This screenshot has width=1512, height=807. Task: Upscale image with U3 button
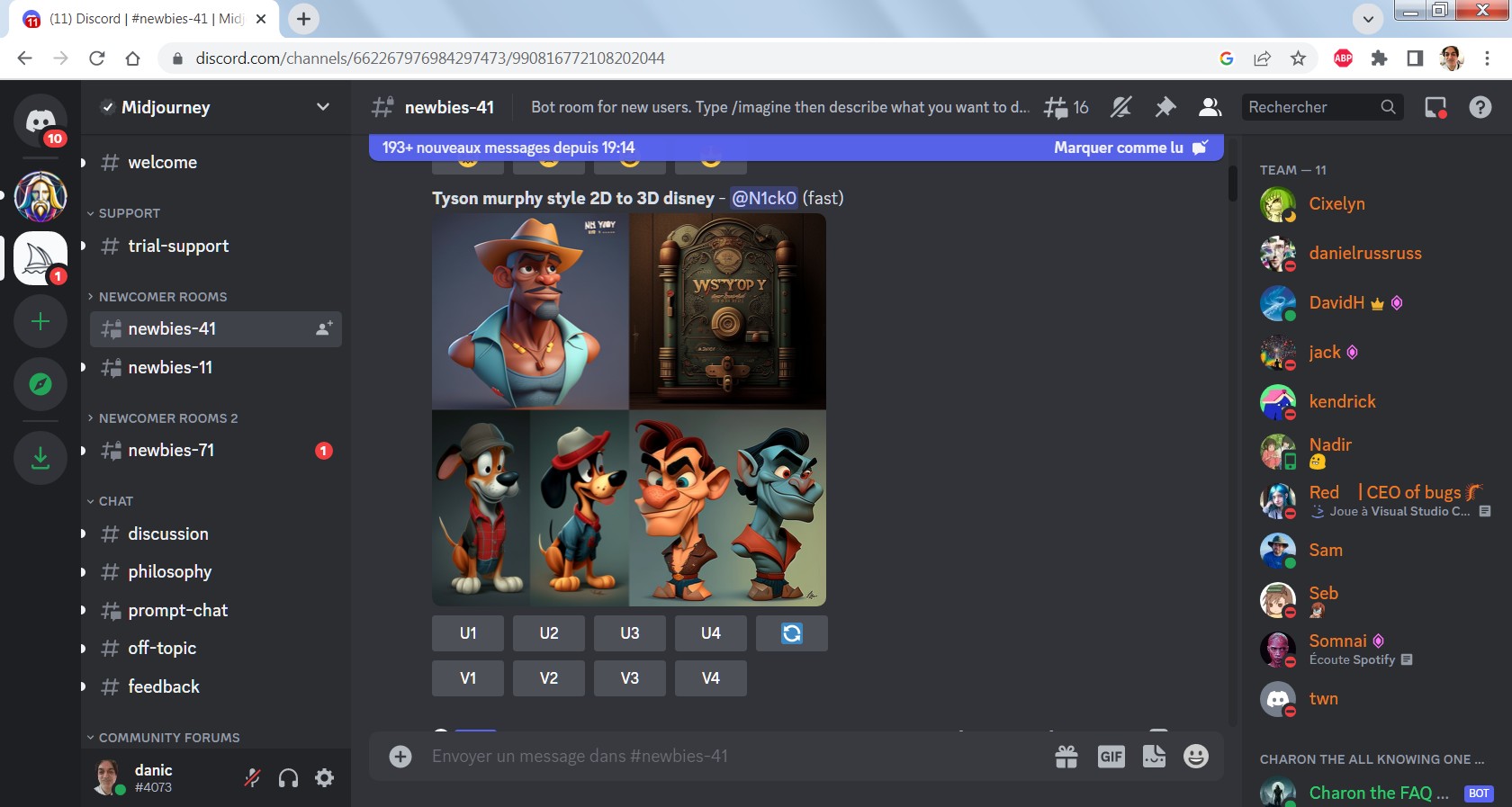(630, 633)
